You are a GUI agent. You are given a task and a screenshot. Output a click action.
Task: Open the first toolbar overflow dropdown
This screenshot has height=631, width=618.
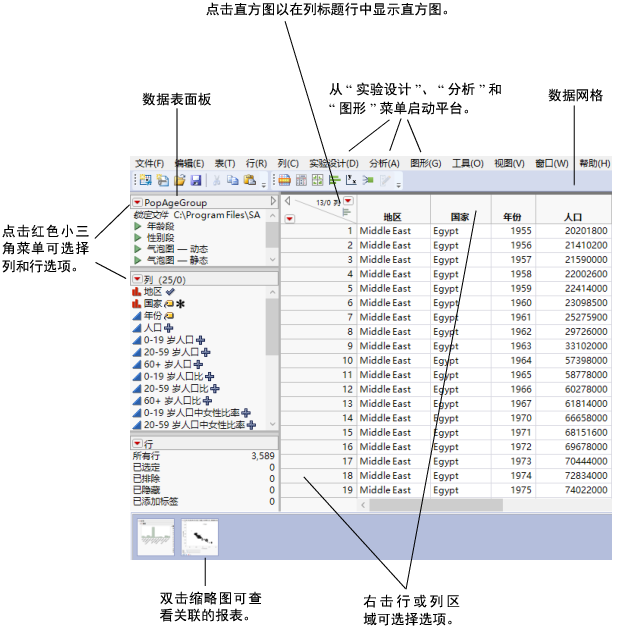click(264, 185)
